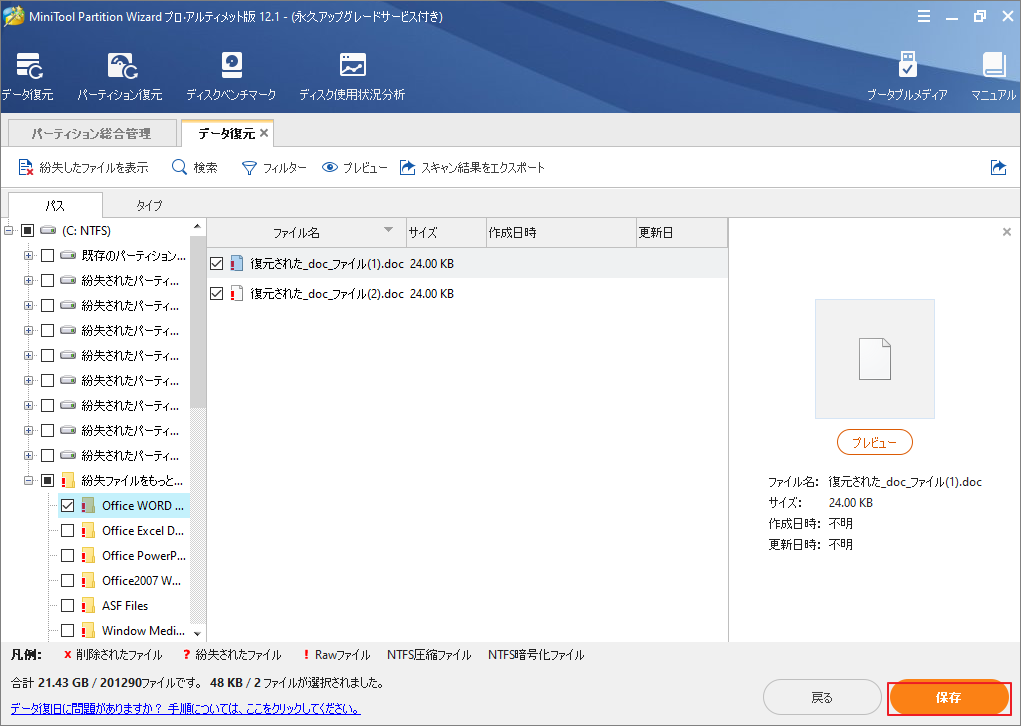Expand the 既存のパーティション node
1021x726 pixels.
(29, 255)
